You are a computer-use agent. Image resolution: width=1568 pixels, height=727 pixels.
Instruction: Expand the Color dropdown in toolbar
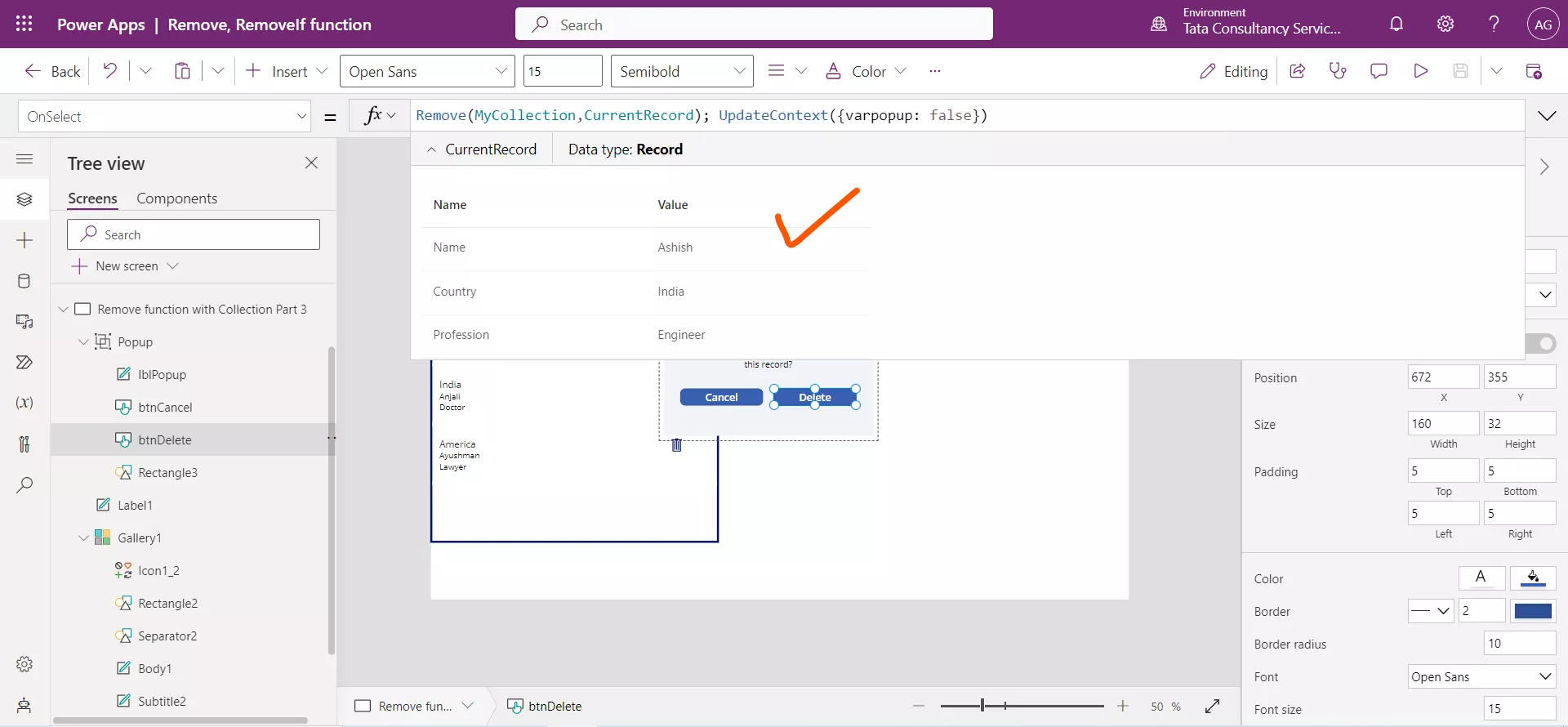[x=900, y=71]
